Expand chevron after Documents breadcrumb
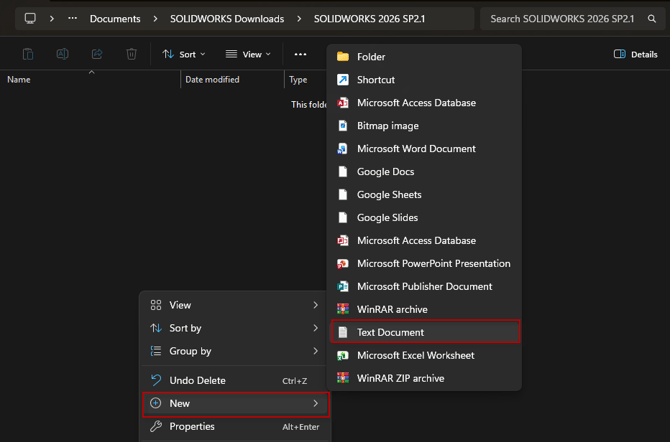670x442 pixels. click(155, 19)
